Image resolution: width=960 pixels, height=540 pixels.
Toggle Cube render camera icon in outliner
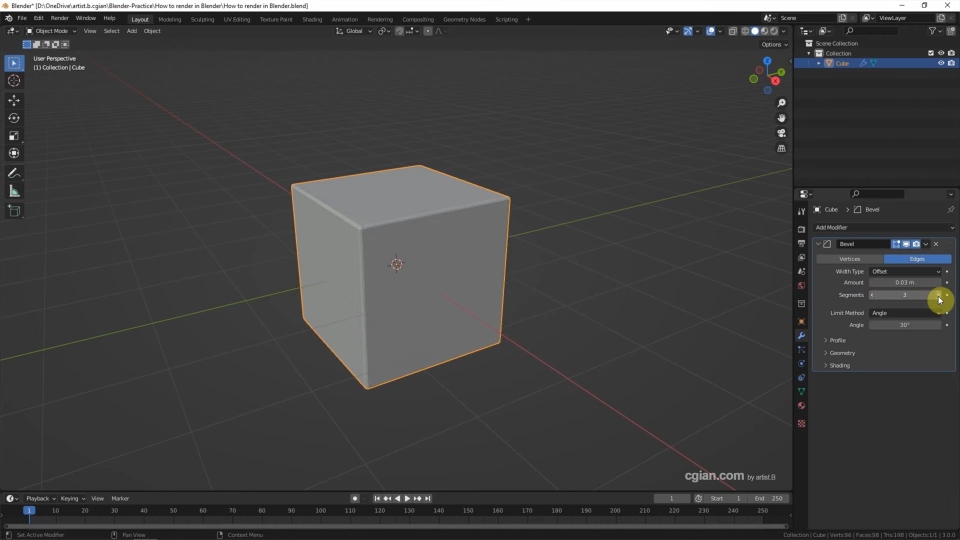tap(951, 63)
